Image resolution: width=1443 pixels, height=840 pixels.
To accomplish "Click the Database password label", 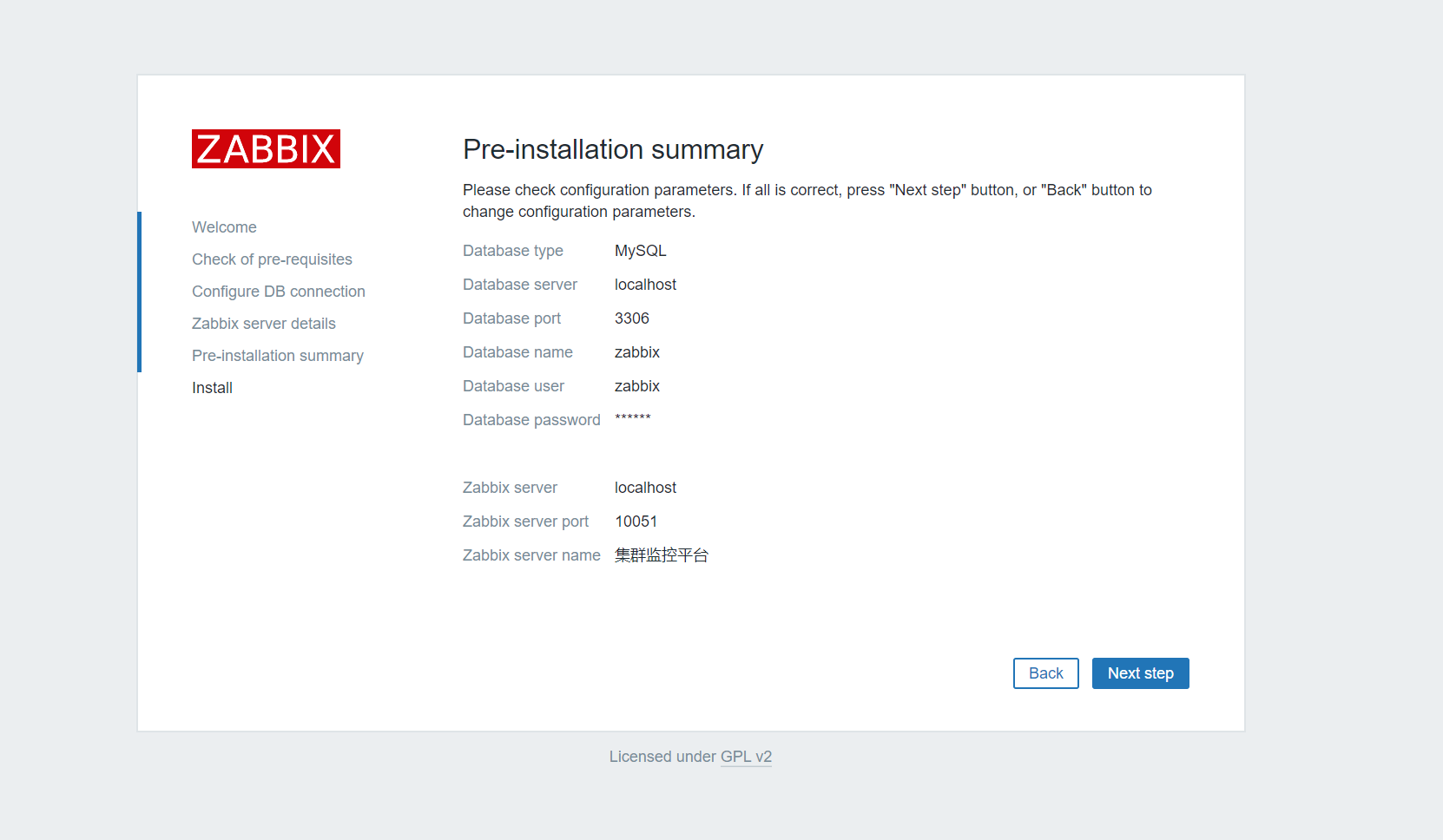I will (531, 420).
